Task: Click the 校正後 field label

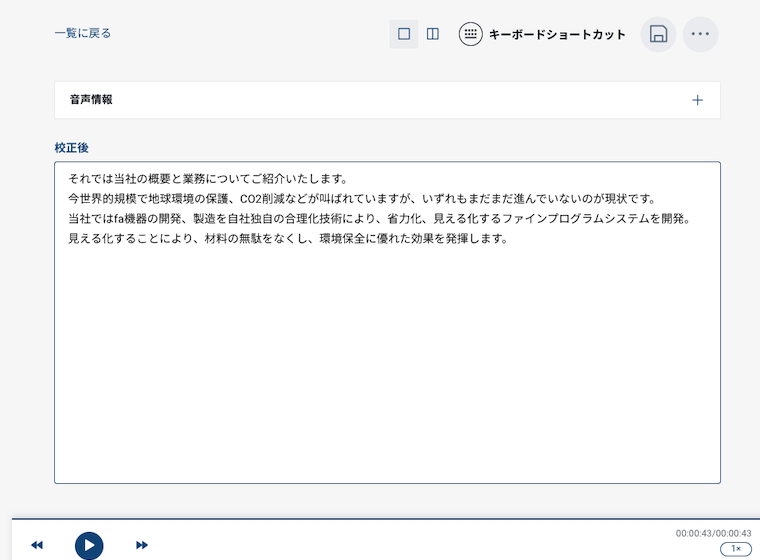Action: (x=71, y=147)
